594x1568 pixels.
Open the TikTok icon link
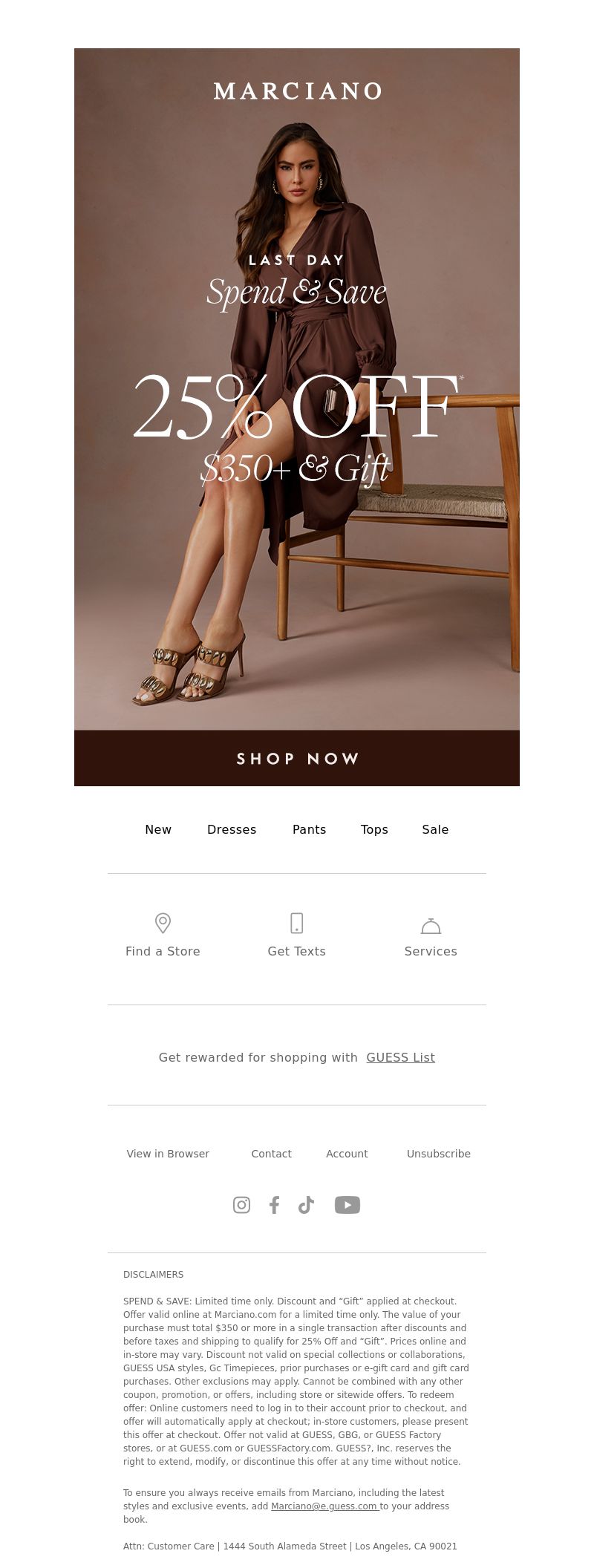306,1205
